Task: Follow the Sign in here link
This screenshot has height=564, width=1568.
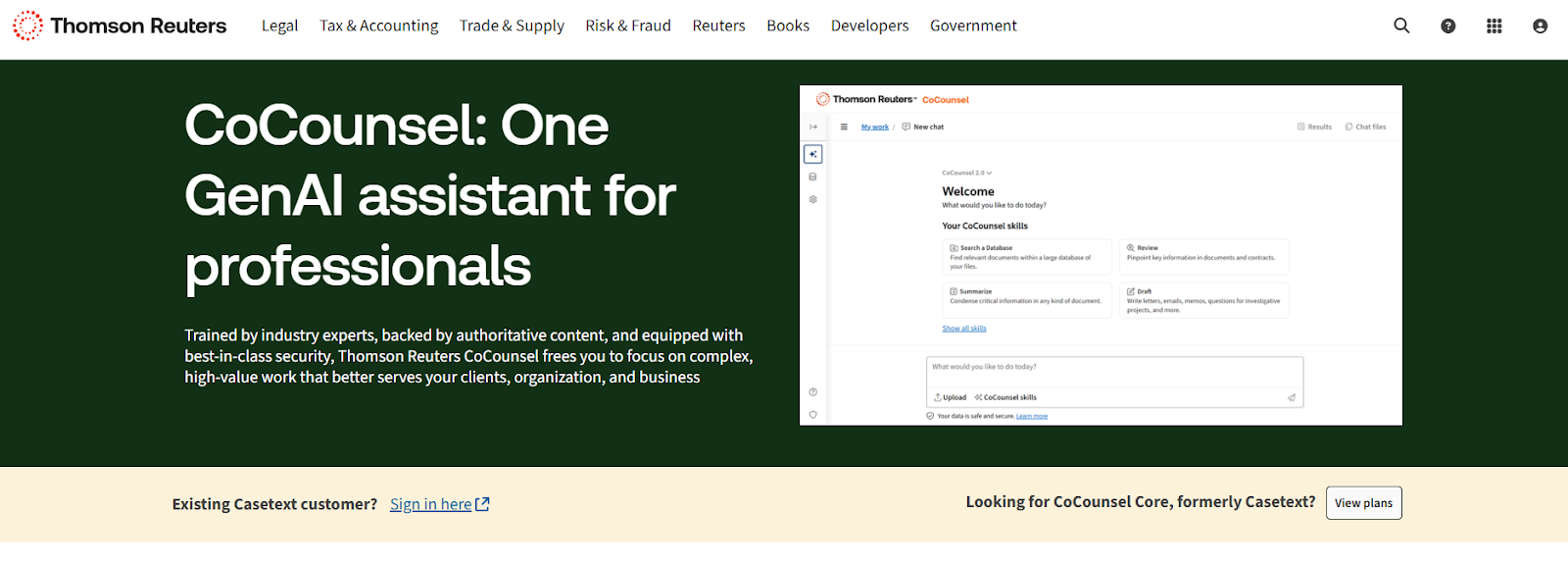Action: coord(431,504)
